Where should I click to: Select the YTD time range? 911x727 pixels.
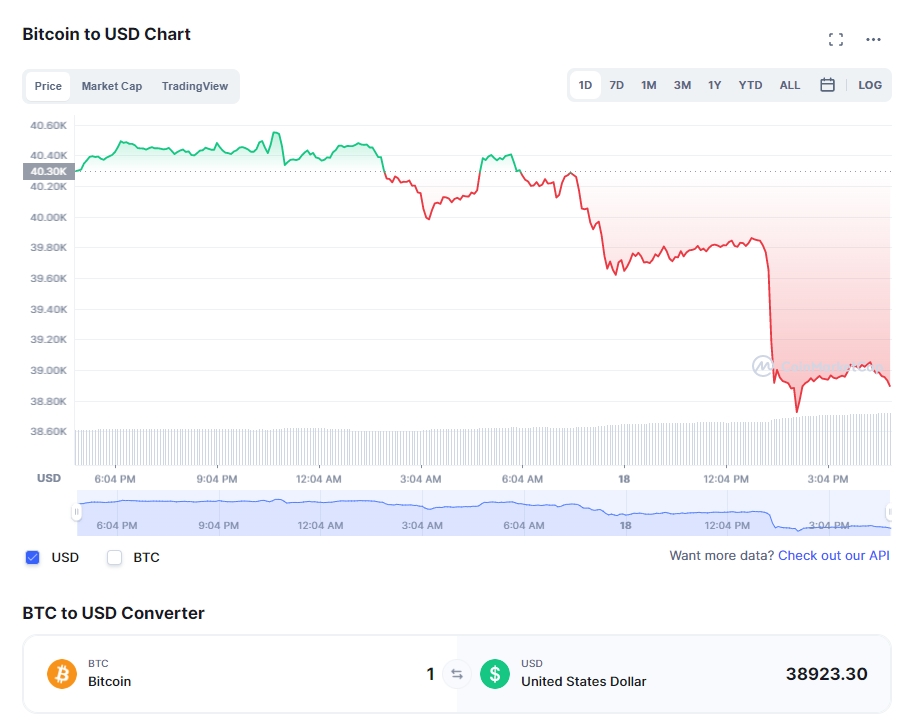coord(750,85)
